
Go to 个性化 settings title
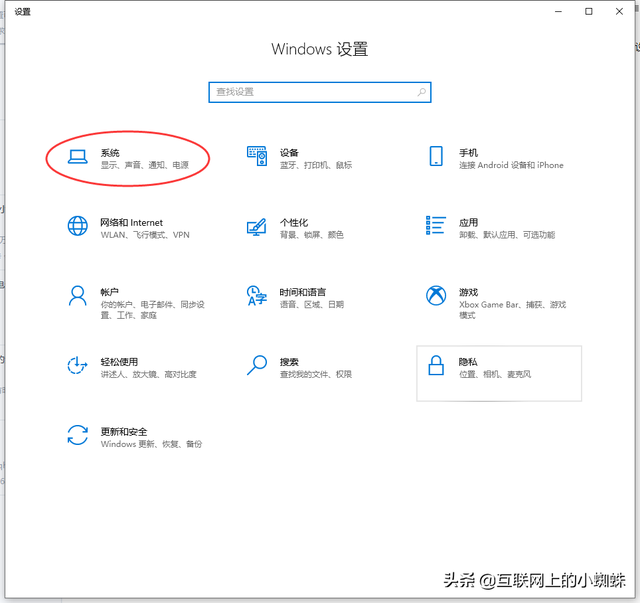294,223
